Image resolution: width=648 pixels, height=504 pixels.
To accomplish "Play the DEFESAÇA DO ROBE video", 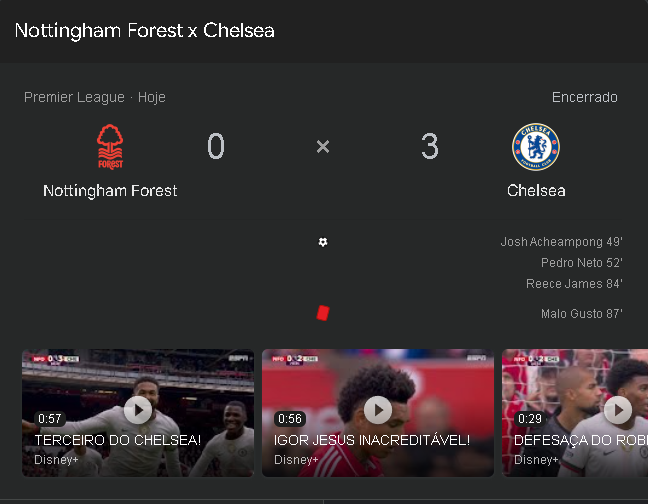I will pyautogui.click(x=618, y=410).
